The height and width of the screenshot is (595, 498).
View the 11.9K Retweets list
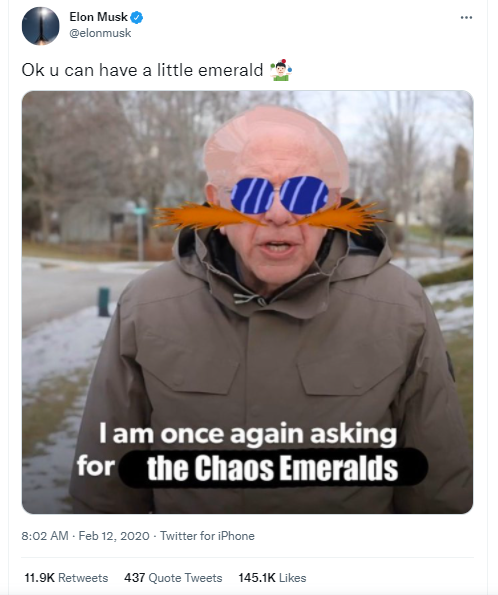pyautogui.click(x=66, y=578)
